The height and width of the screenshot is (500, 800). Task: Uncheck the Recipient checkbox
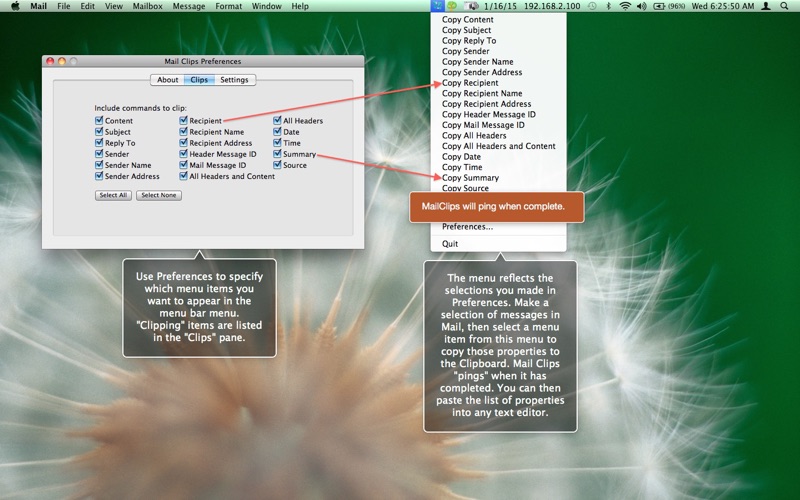pos(183,120)
